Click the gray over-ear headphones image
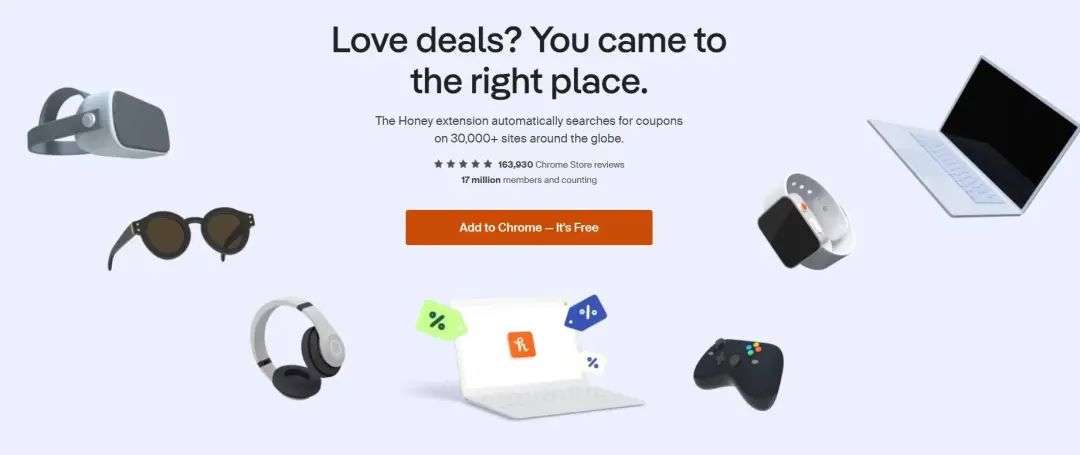 (x=297, y=348)
